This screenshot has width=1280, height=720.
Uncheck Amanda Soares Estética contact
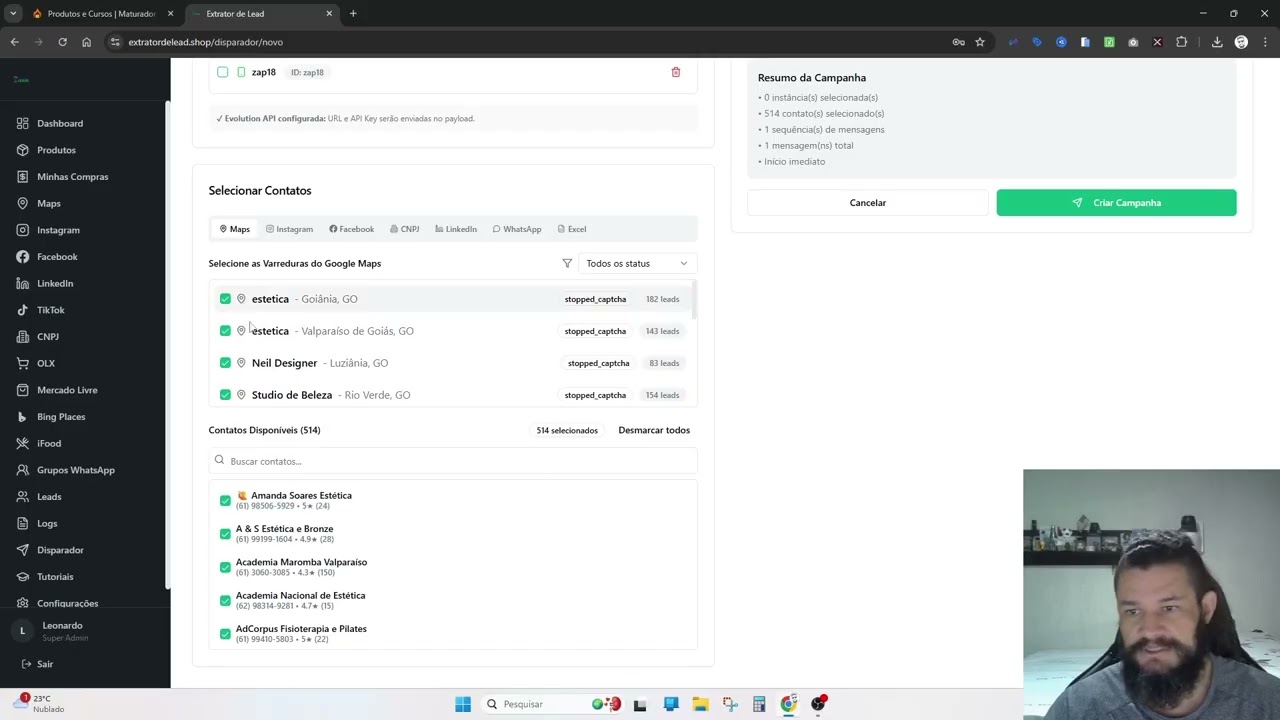(225, 500)
